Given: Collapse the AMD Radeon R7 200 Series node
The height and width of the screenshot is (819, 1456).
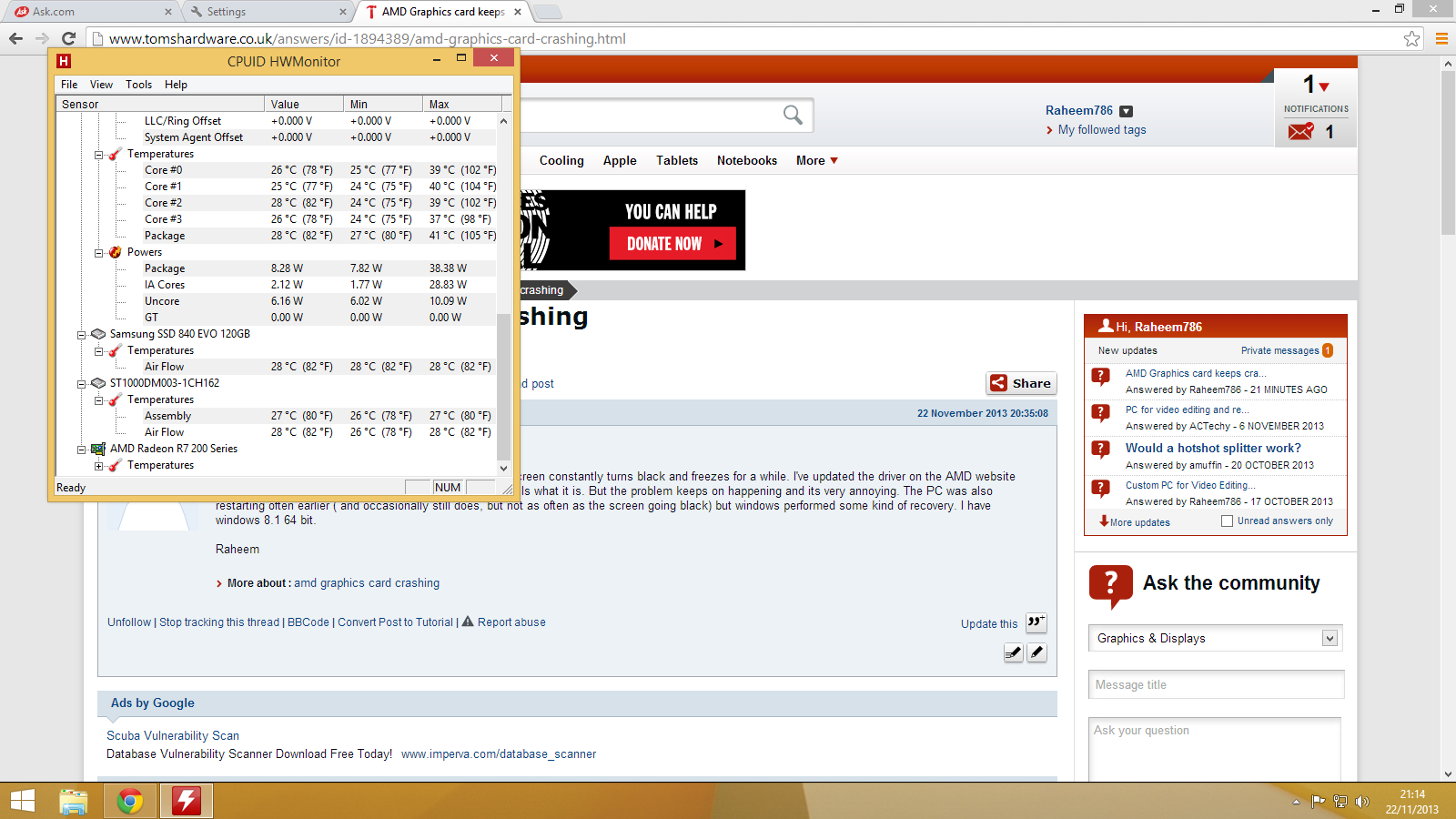Looking at the screenshot, I should click(81, 449).
